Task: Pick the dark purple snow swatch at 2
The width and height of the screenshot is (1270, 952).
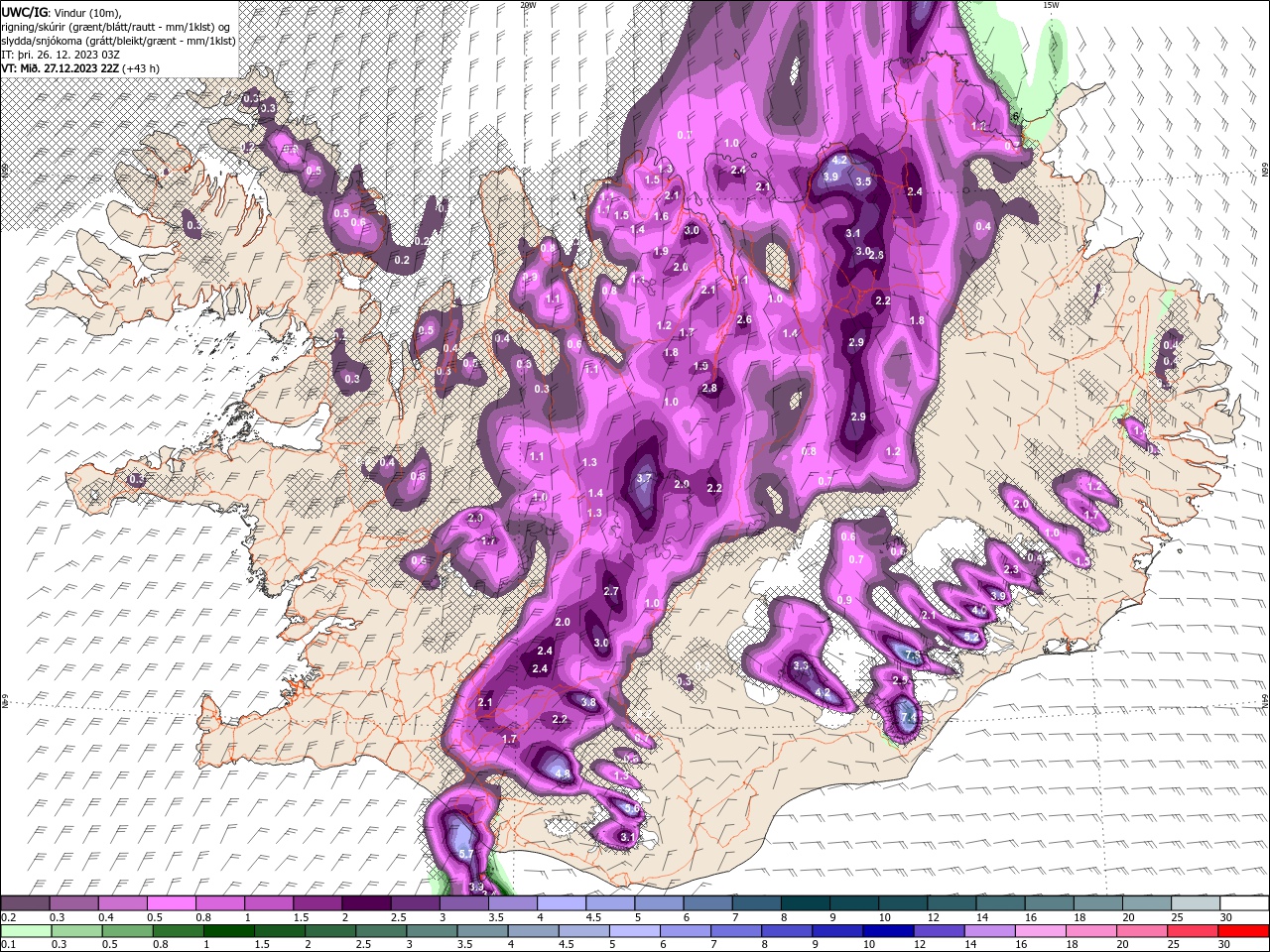Action: [x=365, y=904]
